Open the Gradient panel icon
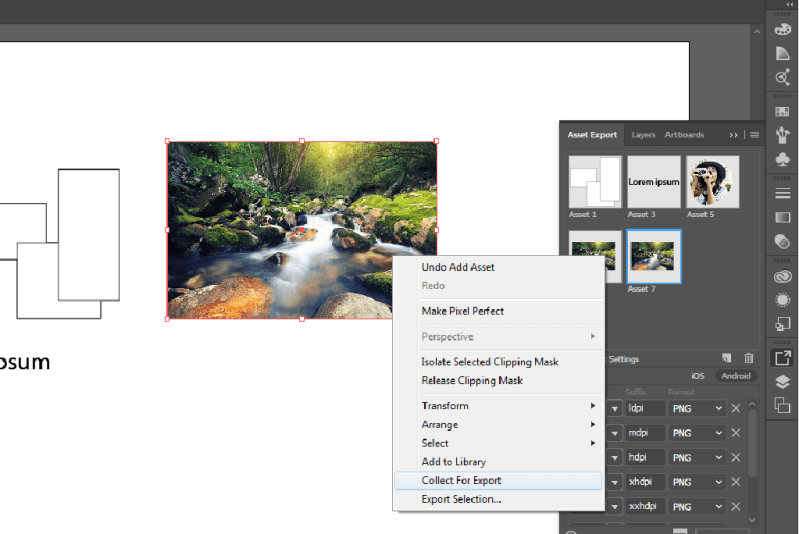This screenshot has width=799, height=534. pyautogui.click(x=782, y=218)
